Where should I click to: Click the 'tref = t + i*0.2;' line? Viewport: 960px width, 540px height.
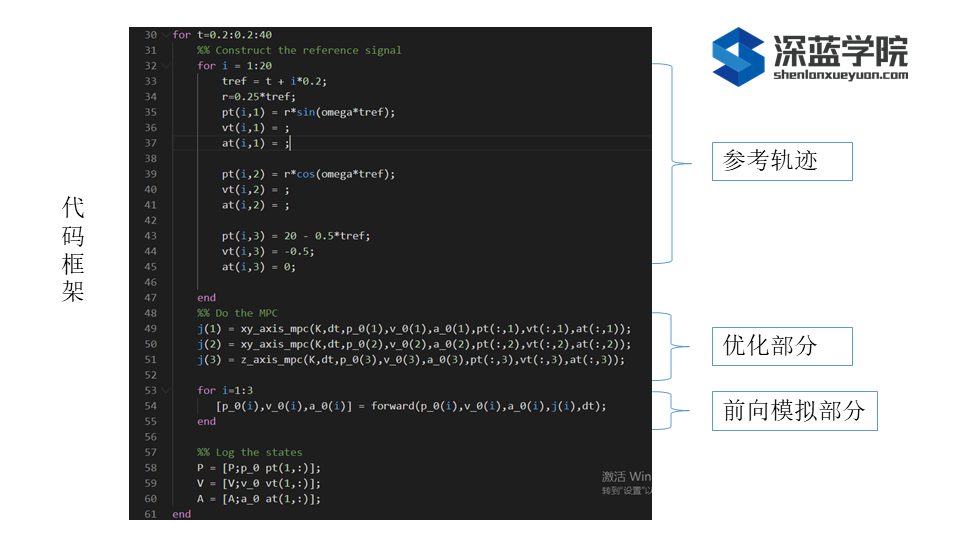(274, 81)
